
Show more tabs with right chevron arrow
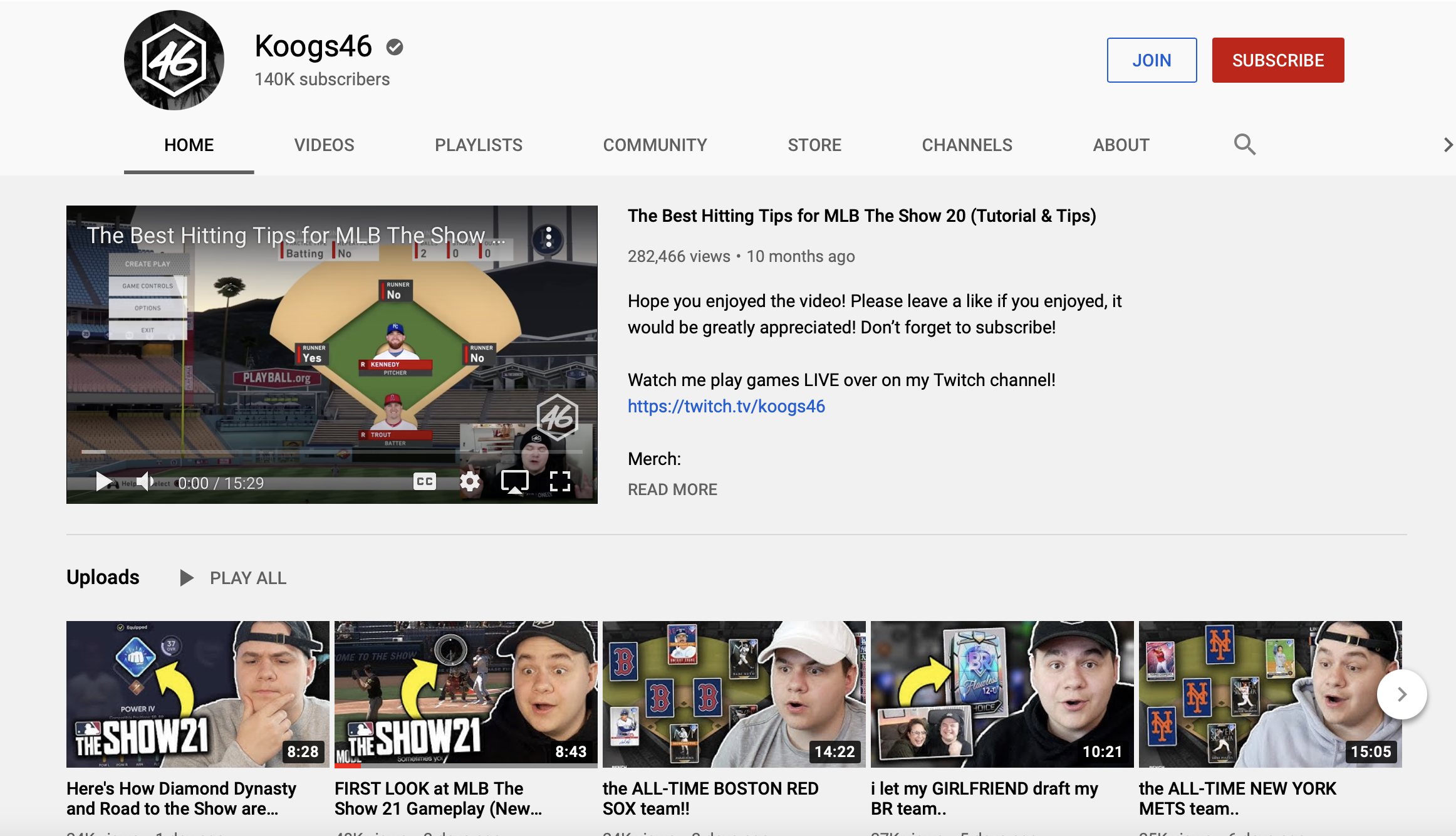1447,145
